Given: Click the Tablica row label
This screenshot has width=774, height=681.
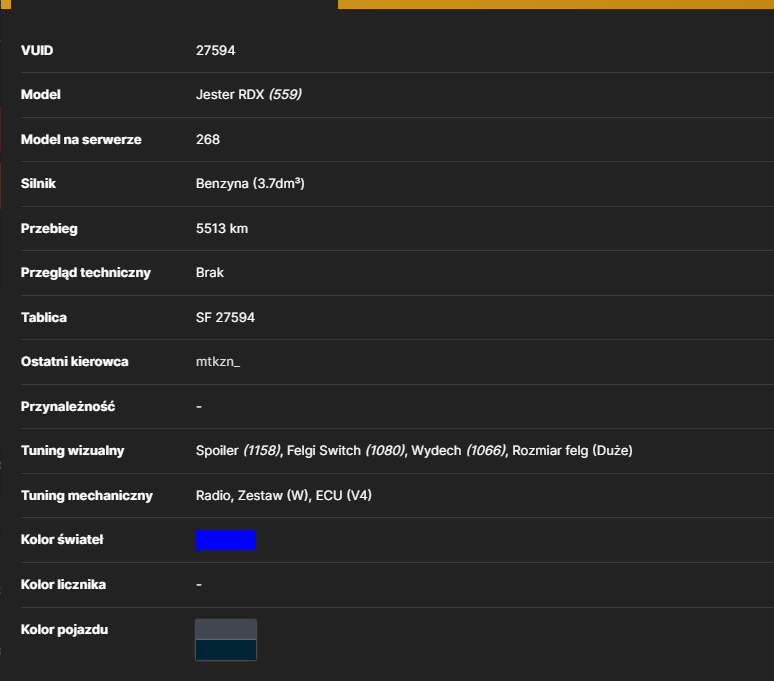Looking at the screenshot, I should [x=43, y=317].
